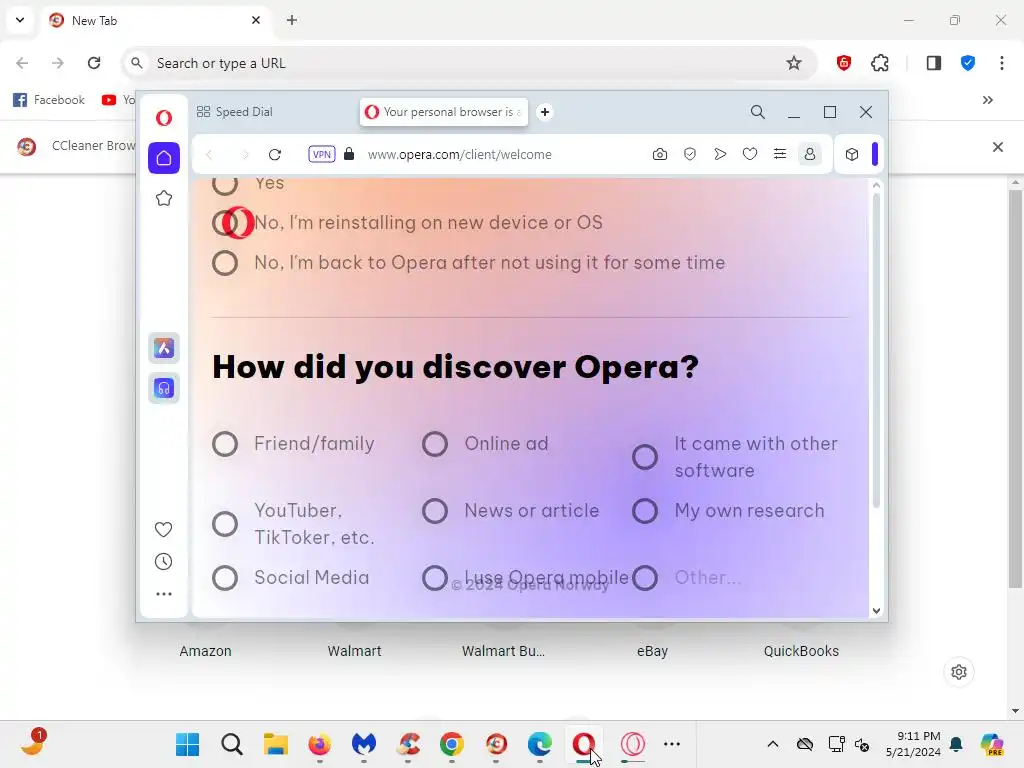This screenshot has height=768, width=1024.
Task: Close the New Tab tab in background browser
Action: 256,20
